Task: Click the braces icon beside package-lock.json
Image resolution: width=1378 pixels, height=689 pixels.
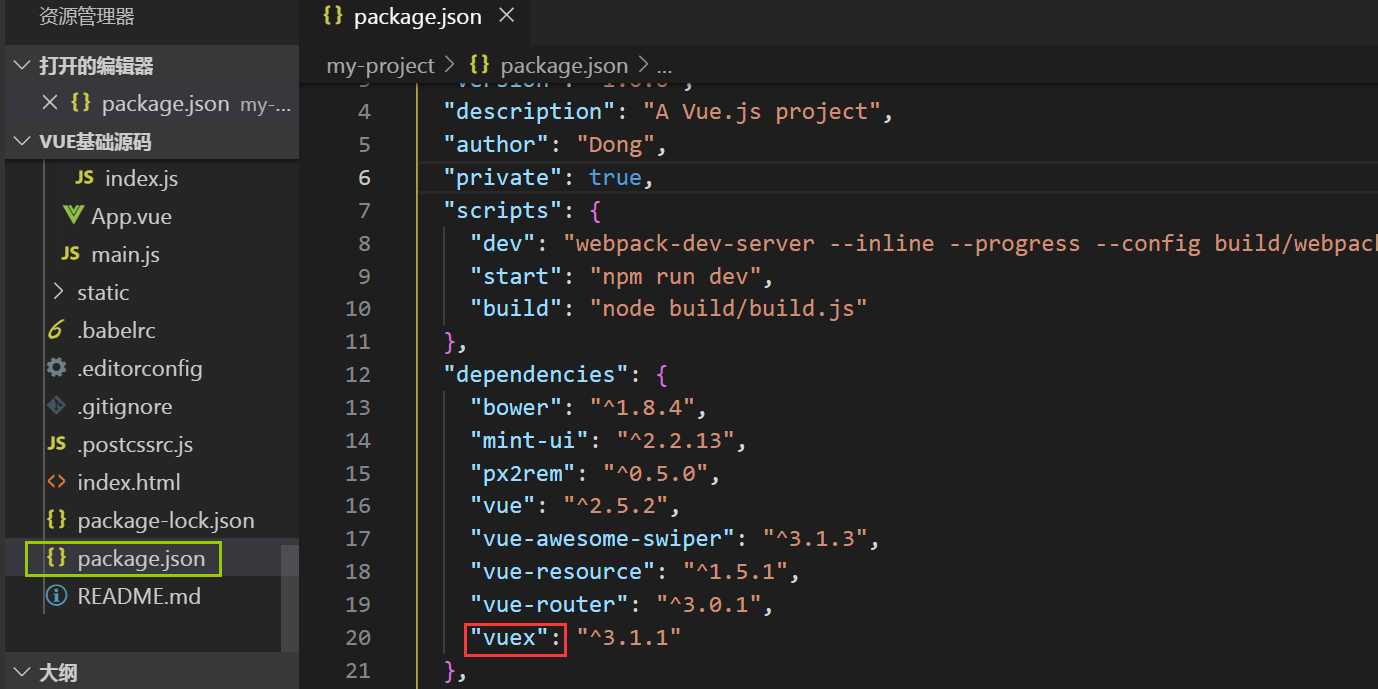Action: 57,520
